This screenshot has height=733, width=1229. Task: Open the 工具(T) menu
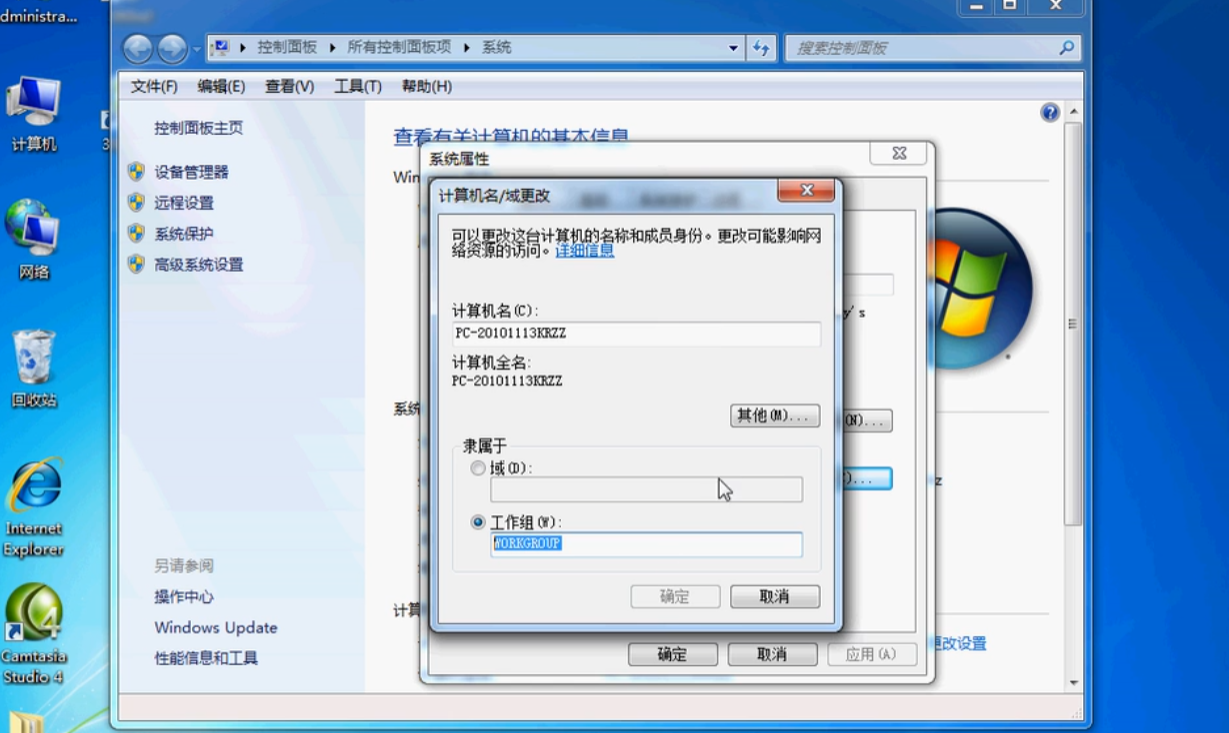pos(358,87)
